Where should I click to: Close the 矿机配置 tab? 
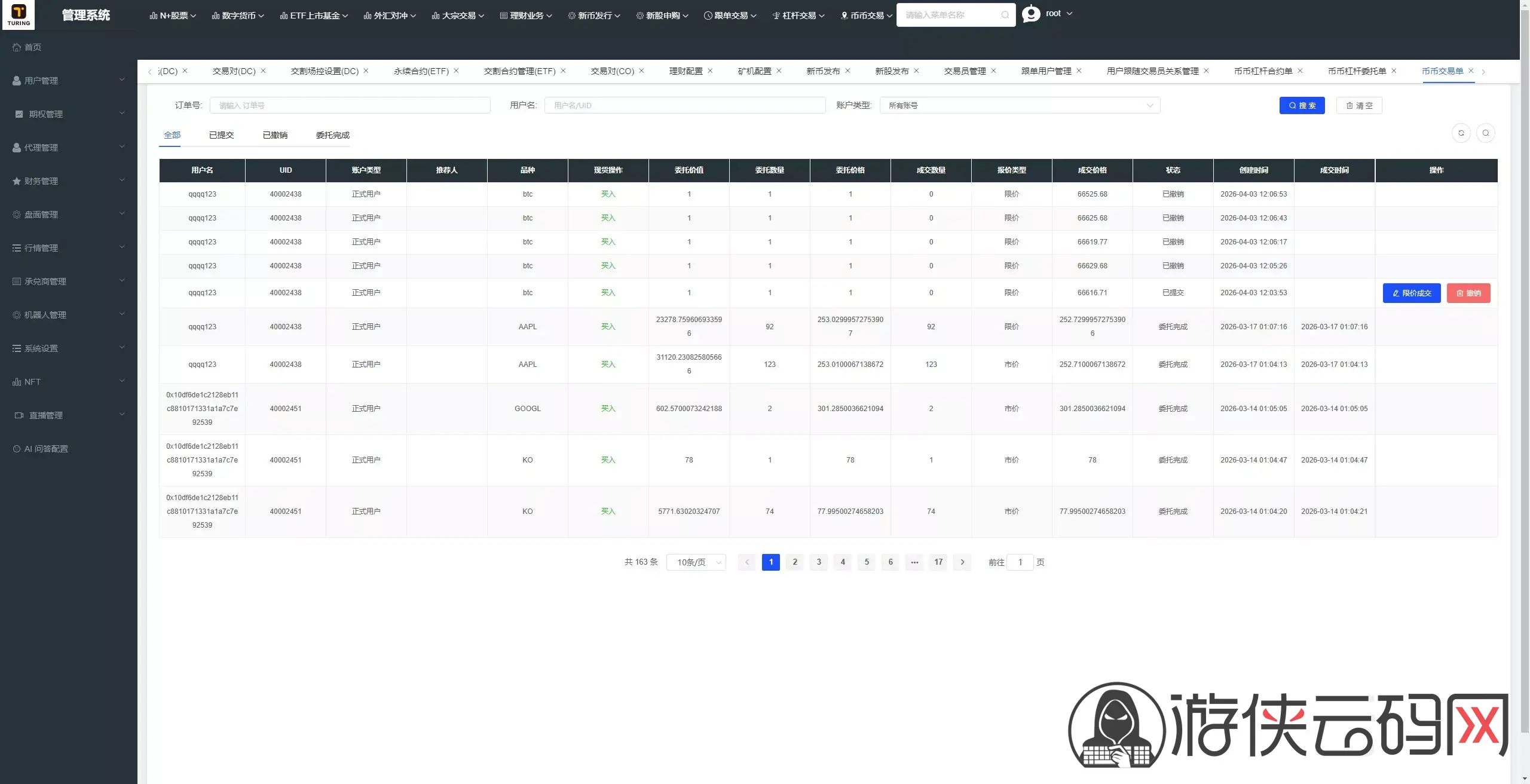(779, 71)
